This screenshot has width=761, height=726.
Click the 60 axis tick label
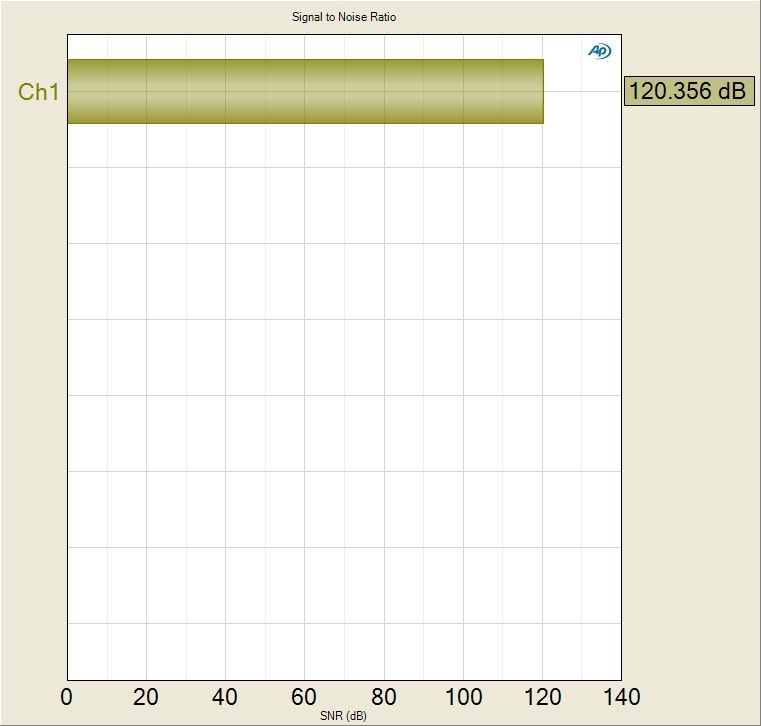click(x=304, y=697)
